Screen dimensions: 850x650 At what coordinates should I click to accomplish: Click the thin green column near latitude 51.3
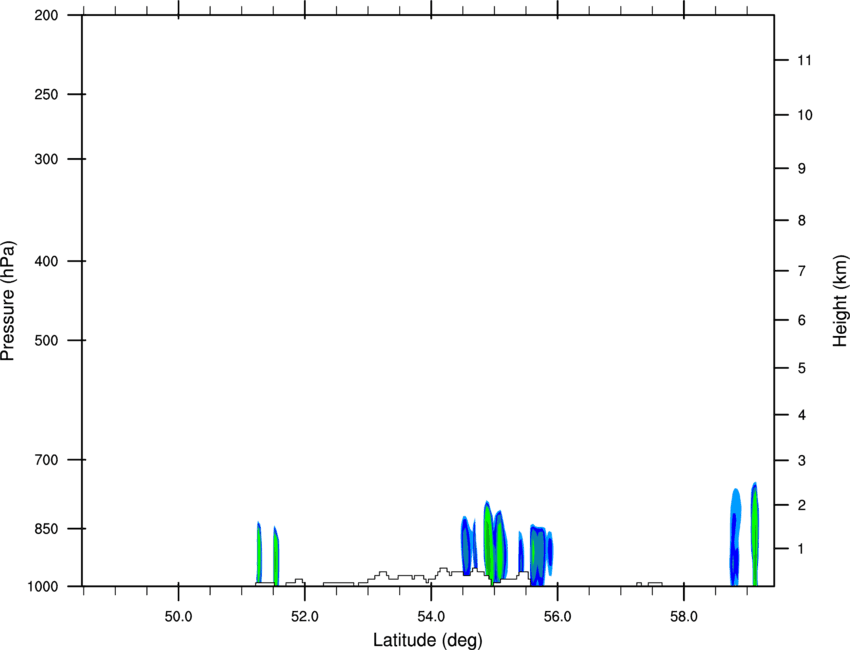coord(259,553)
